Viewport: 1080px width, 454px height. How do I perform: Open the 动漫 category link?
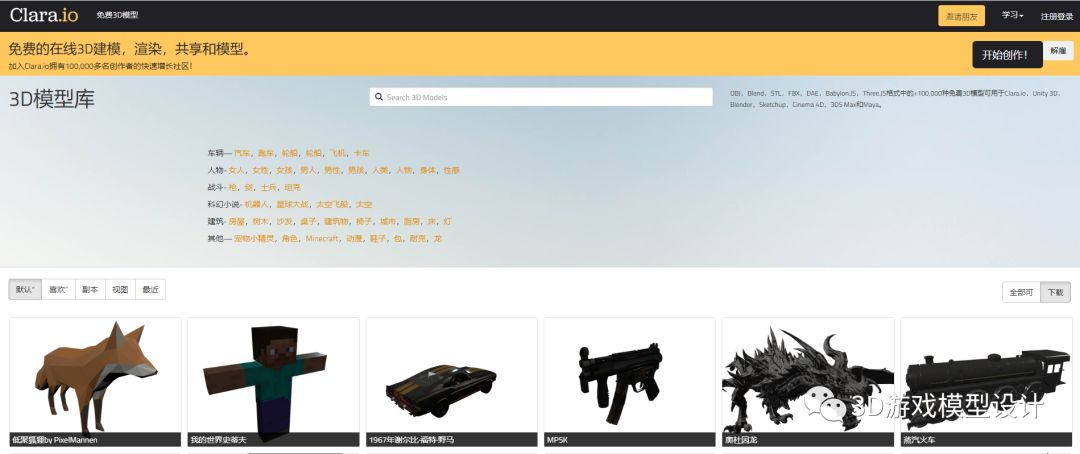coord(354,239)
